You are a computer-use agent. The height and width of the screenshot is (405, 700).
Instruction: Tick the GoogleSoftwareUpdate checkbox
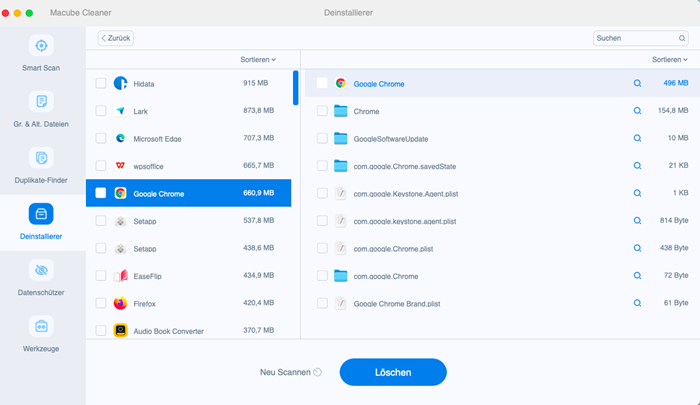click(x=322, y=138)
